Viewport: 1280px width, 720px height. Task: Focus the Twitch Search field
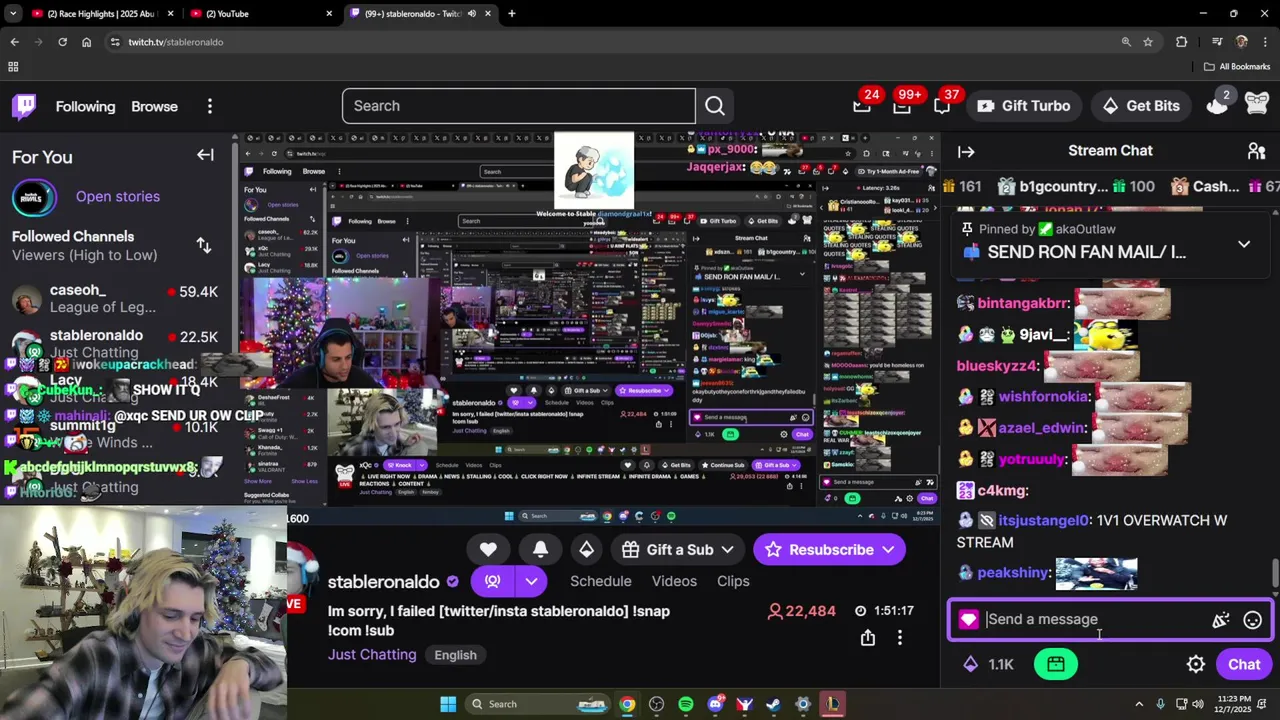pos(519,106)
